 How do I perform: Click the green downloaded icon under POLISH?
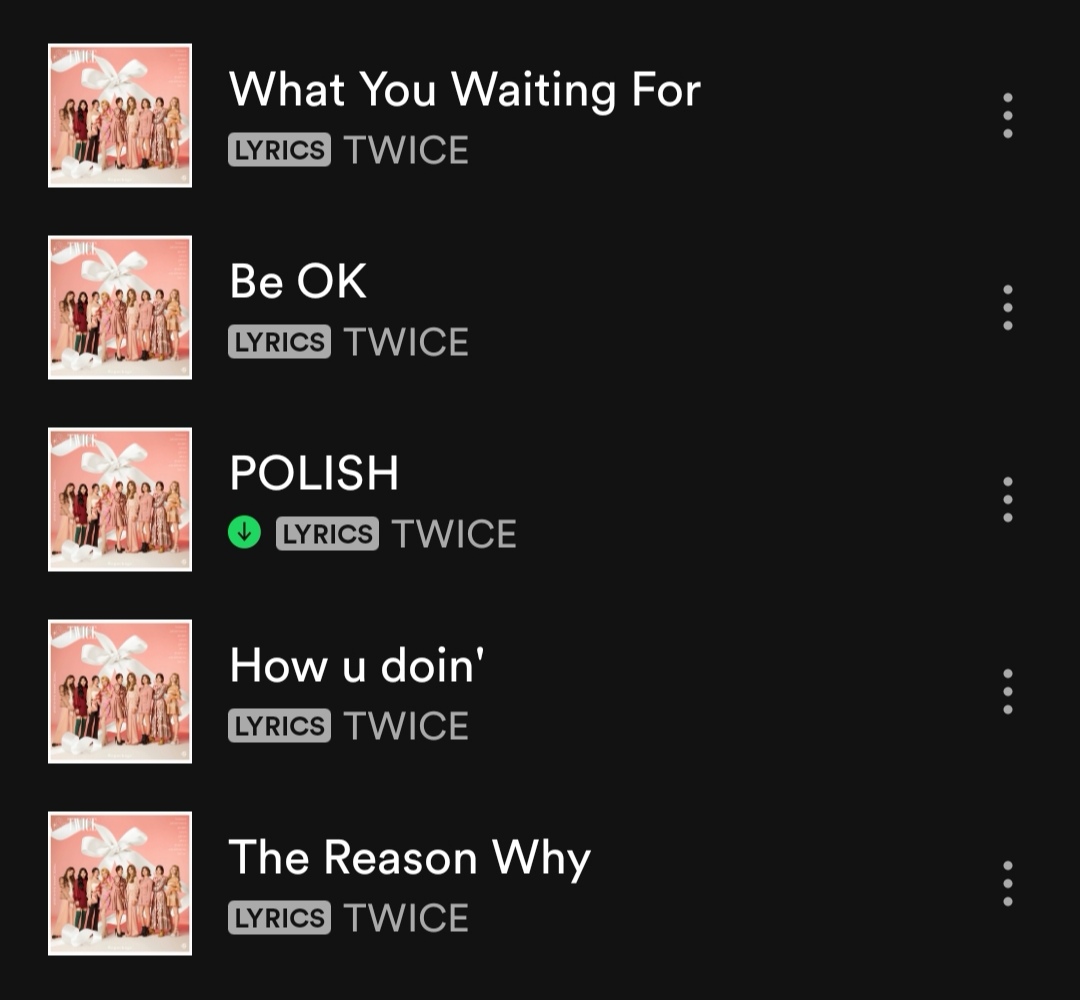click(245, 533)
